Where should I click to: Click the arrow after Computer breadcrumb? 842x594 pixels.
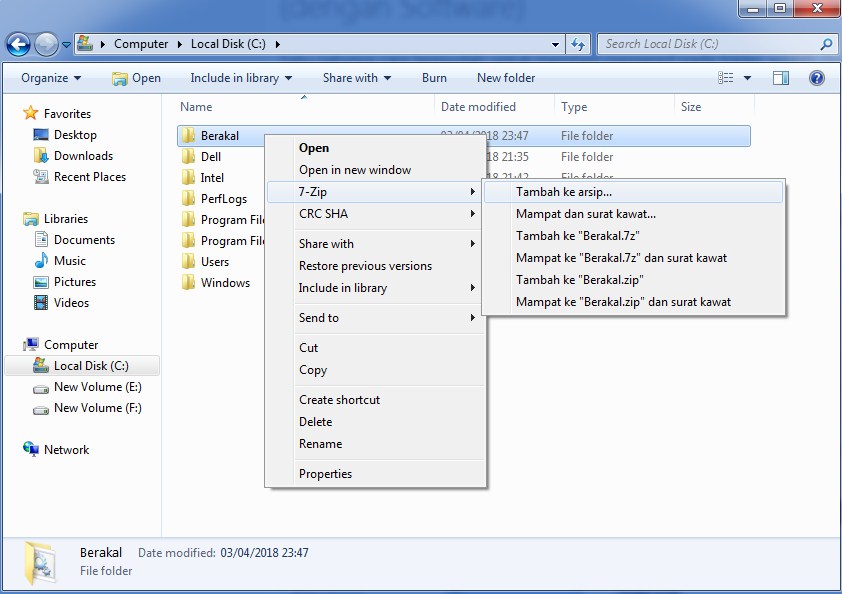point(180,44)
